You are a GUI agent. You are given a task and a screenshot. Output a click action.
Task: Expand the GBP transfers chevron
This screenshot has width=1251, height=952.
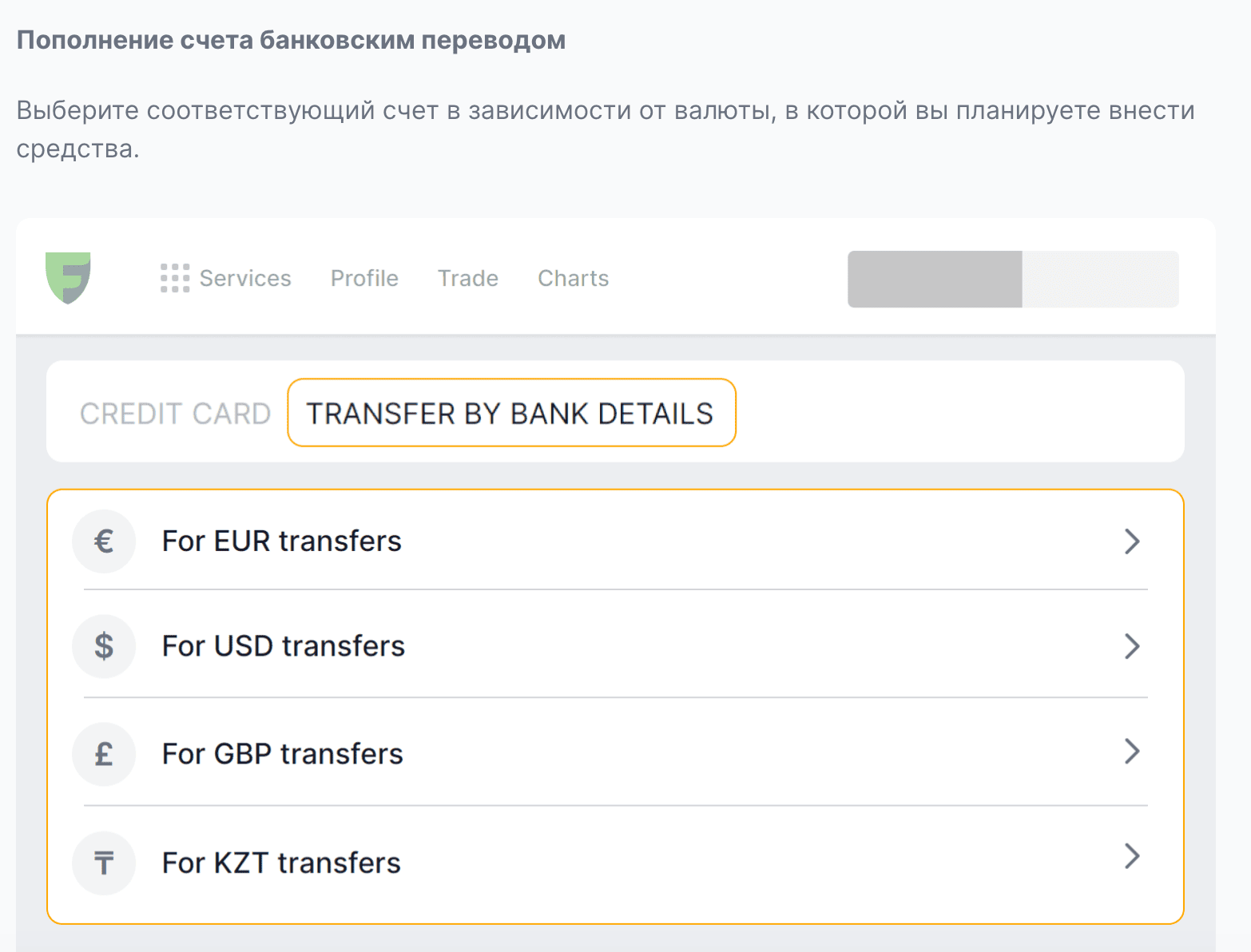(x=1132, y=752)
